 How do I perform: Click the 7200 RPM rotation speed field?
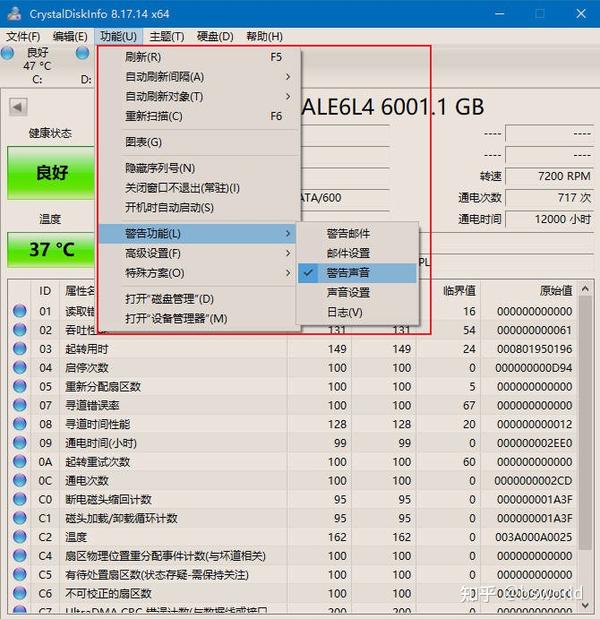(549, 176)
